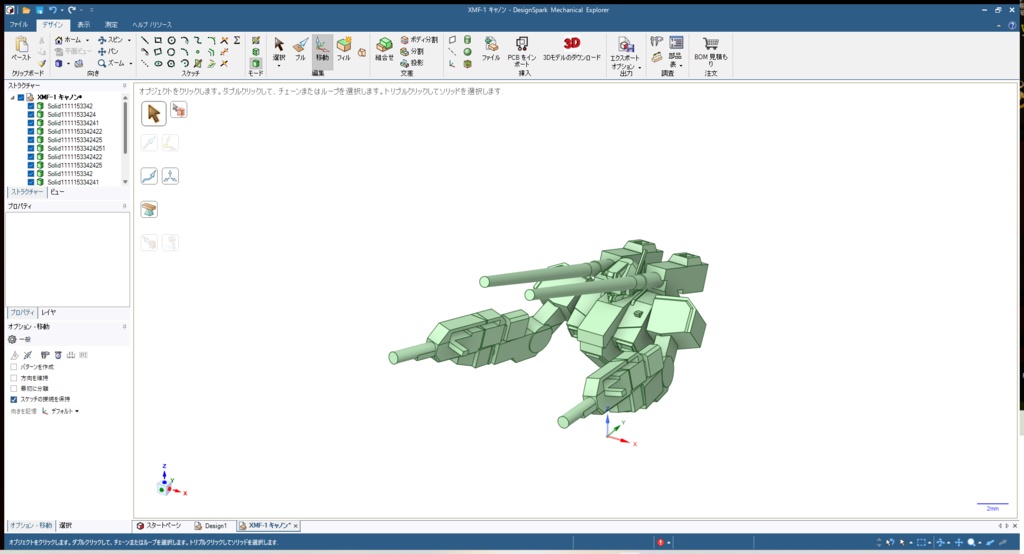Uncheck the top Solid1111153342 entry
Screen dimensions: 1024x554
(31, 106)
